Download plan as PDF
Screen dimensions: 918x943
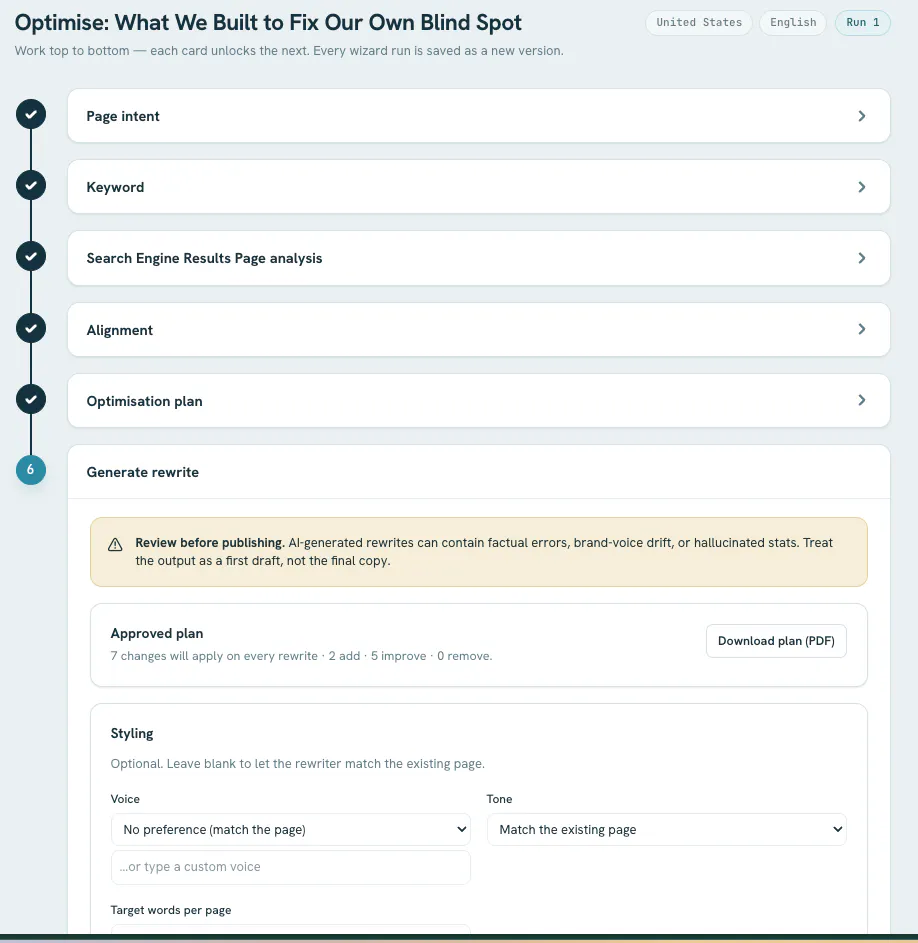click(x=776, y=641)
